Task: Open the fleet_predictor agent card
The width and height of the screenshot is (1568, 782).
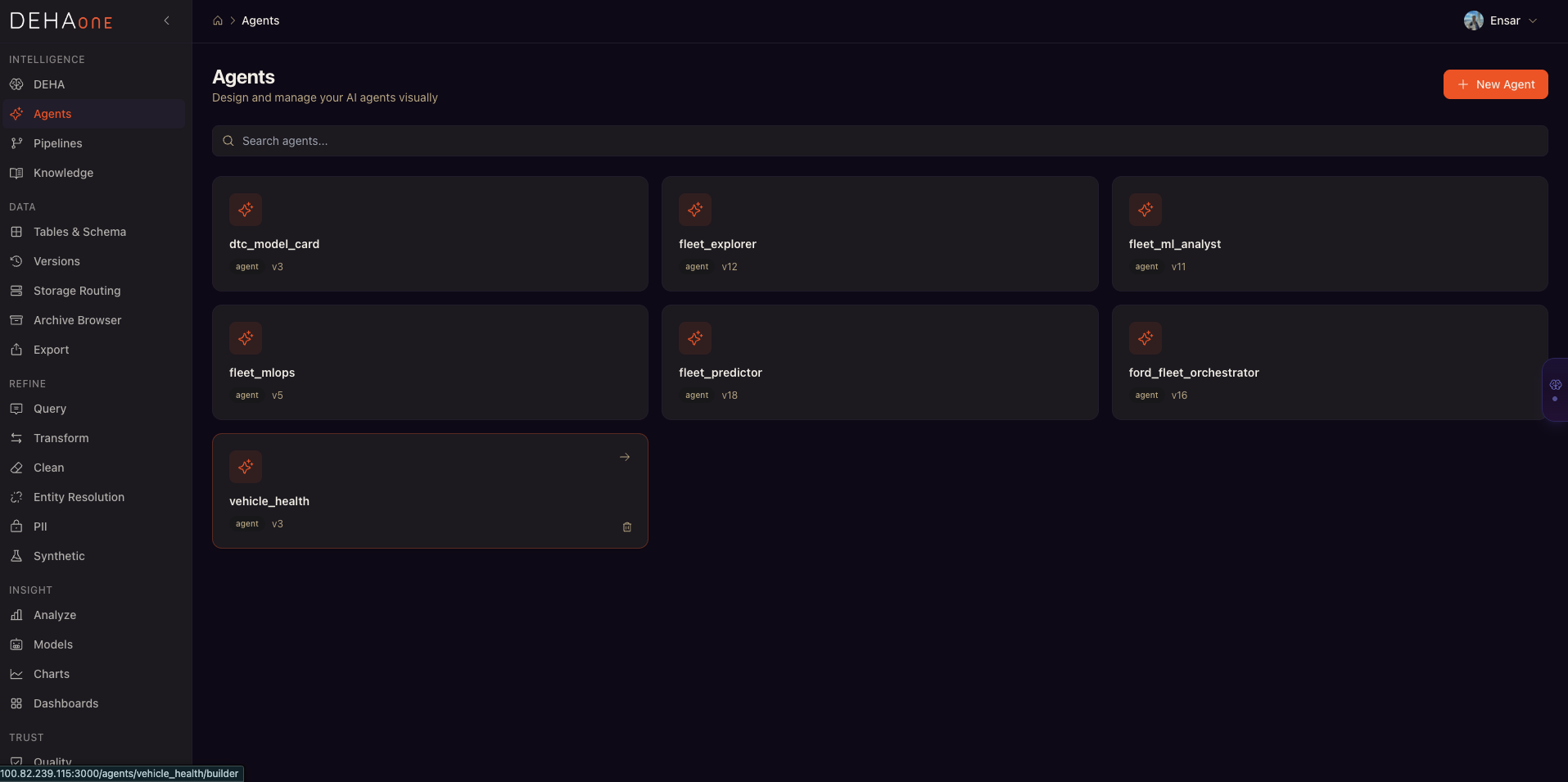Action: (x=879, y=363)
